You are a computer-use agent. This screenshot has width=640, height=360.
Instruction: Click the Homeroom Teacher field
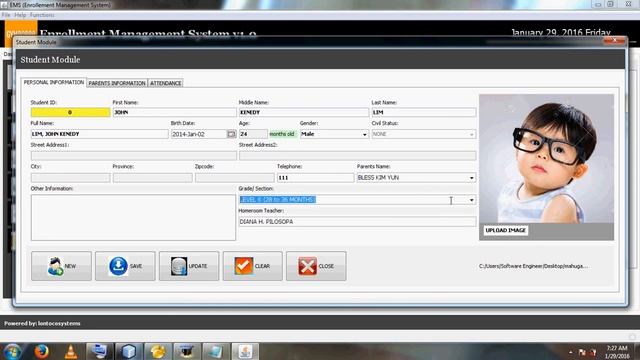(357, 222)
